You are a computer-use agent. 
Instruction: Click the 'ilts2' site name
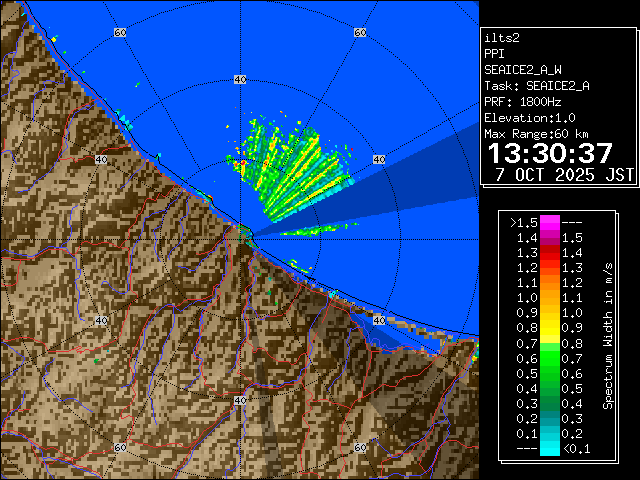pyautogui.click(x=502, y=37)
